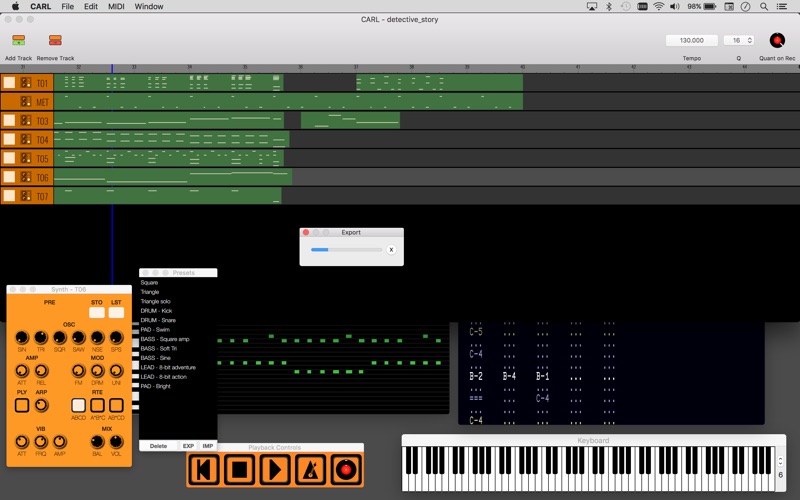800x500 pixels.
Task: Open synth settings icon on MET track
Action: (x=26, y=101)
